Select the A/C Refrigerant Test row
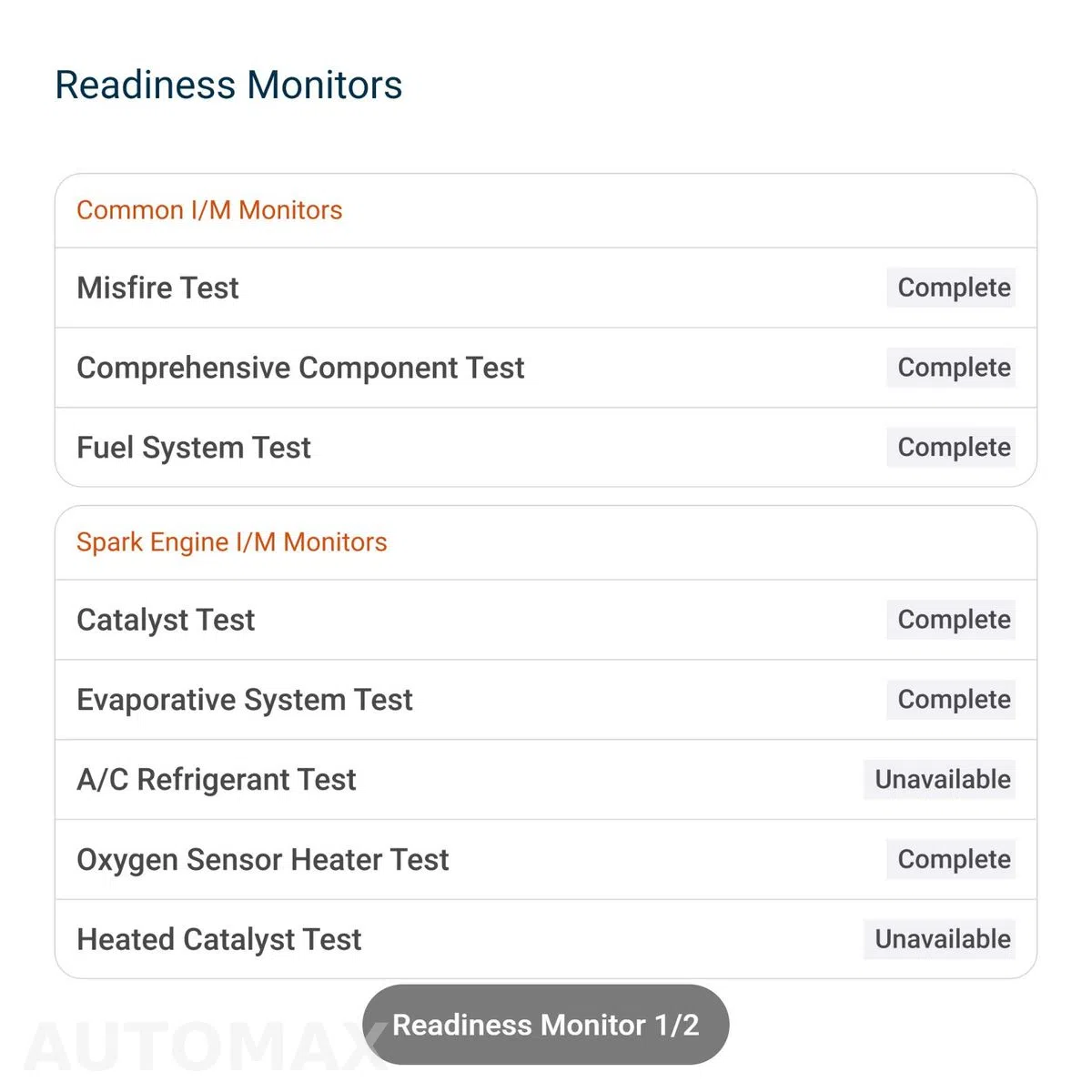Image resolution: width=1092 pixels, height=1092 pixels. pyautogui.click(x=546, y=780)
